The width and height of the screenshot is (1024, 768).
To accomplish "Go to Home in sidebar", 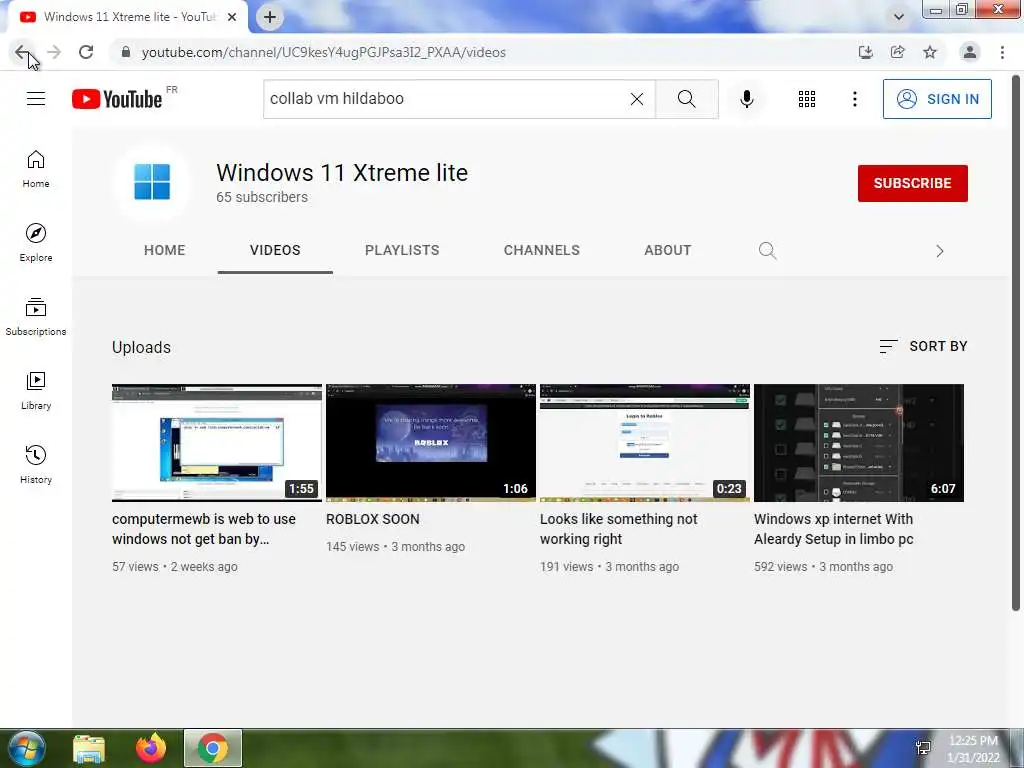I will (x=36, y=169).
